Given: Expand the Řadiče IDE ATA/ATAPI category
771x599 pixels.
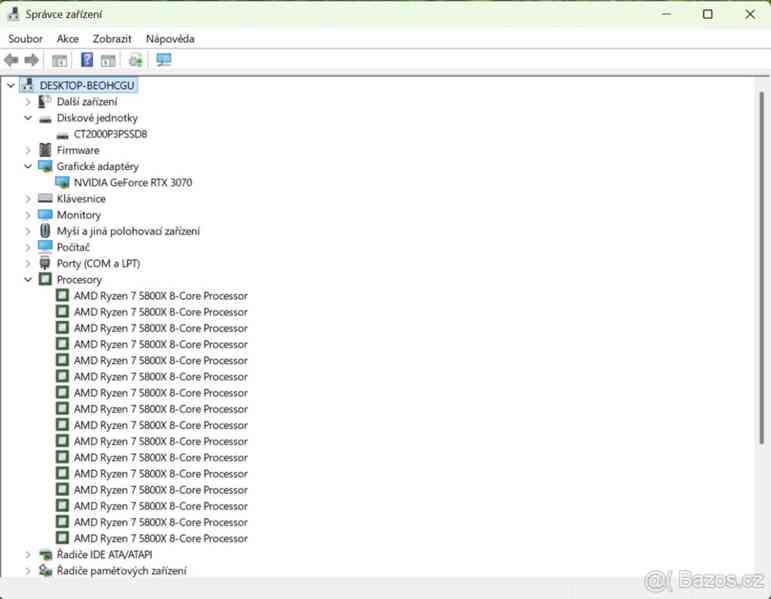Looking at the screenshot, I should tap(28, 555).
